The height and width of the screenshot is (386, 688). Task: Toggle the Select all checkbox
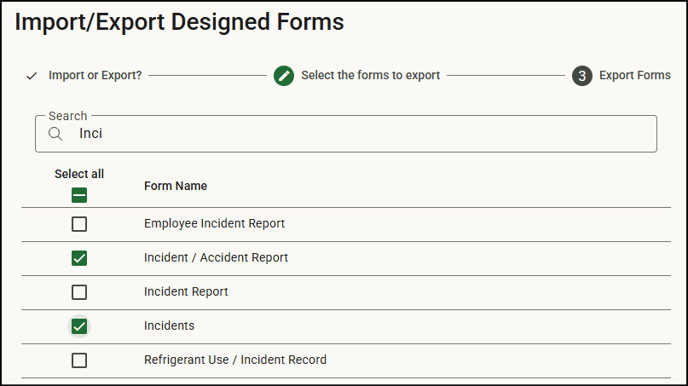point(79,195)
